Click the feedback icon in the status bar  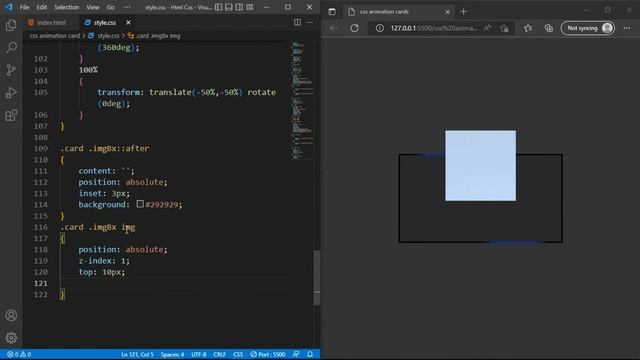[296, 354]
